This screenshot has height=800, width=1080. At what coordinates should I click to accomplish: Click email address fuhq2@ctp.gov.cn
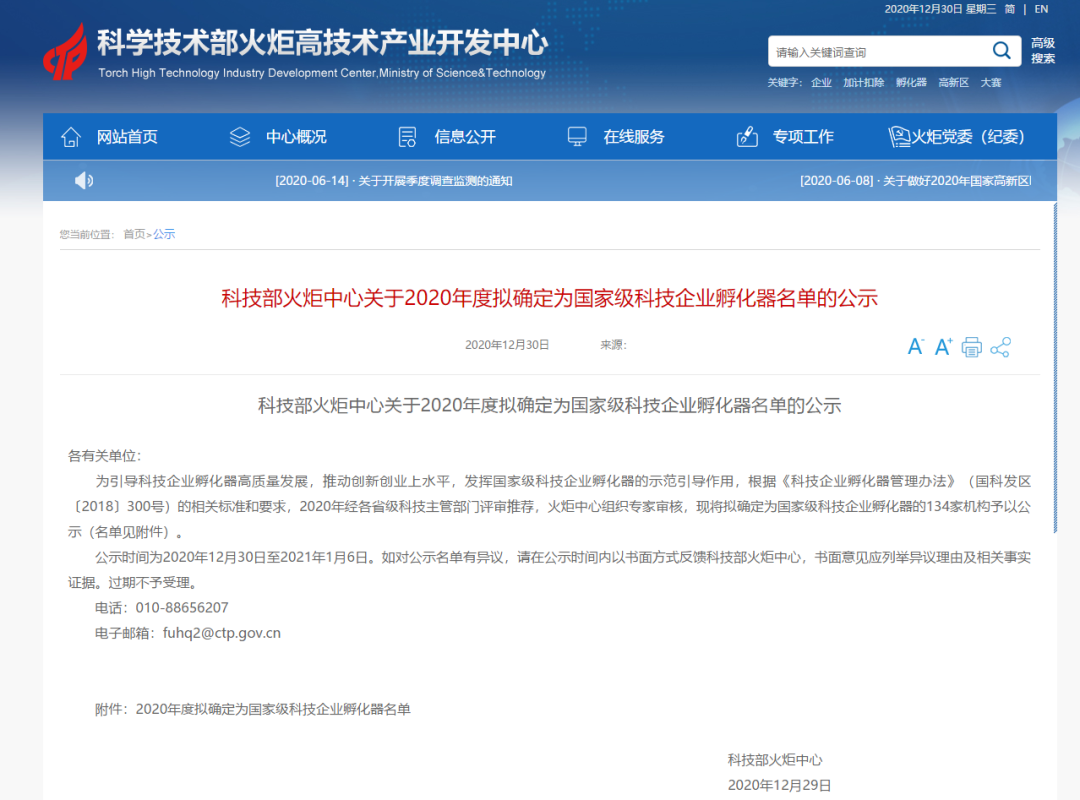point(222,633)
